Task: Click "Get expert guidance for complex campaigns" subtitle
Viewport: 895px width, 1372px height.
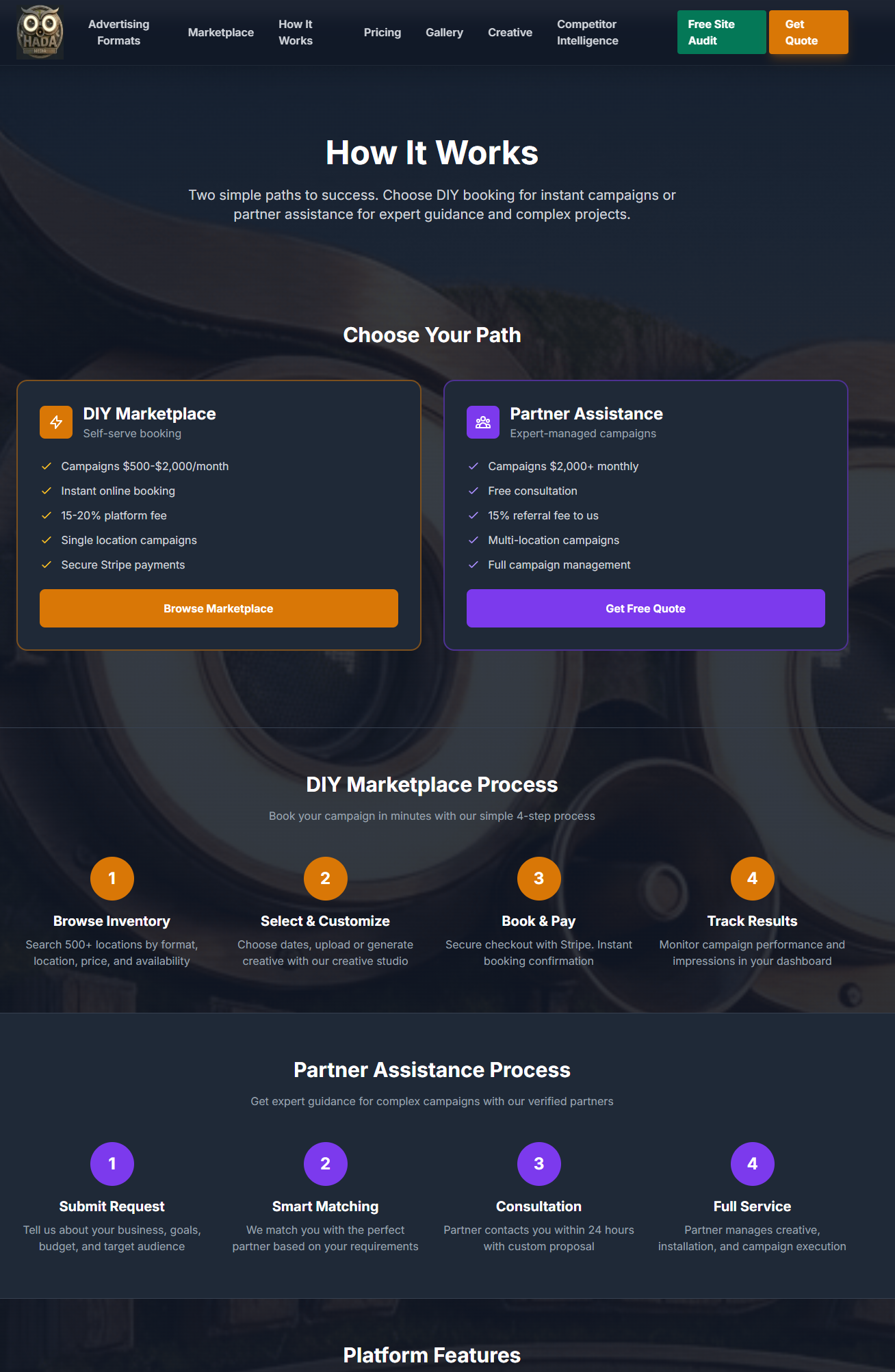Action: point(432,1102)
